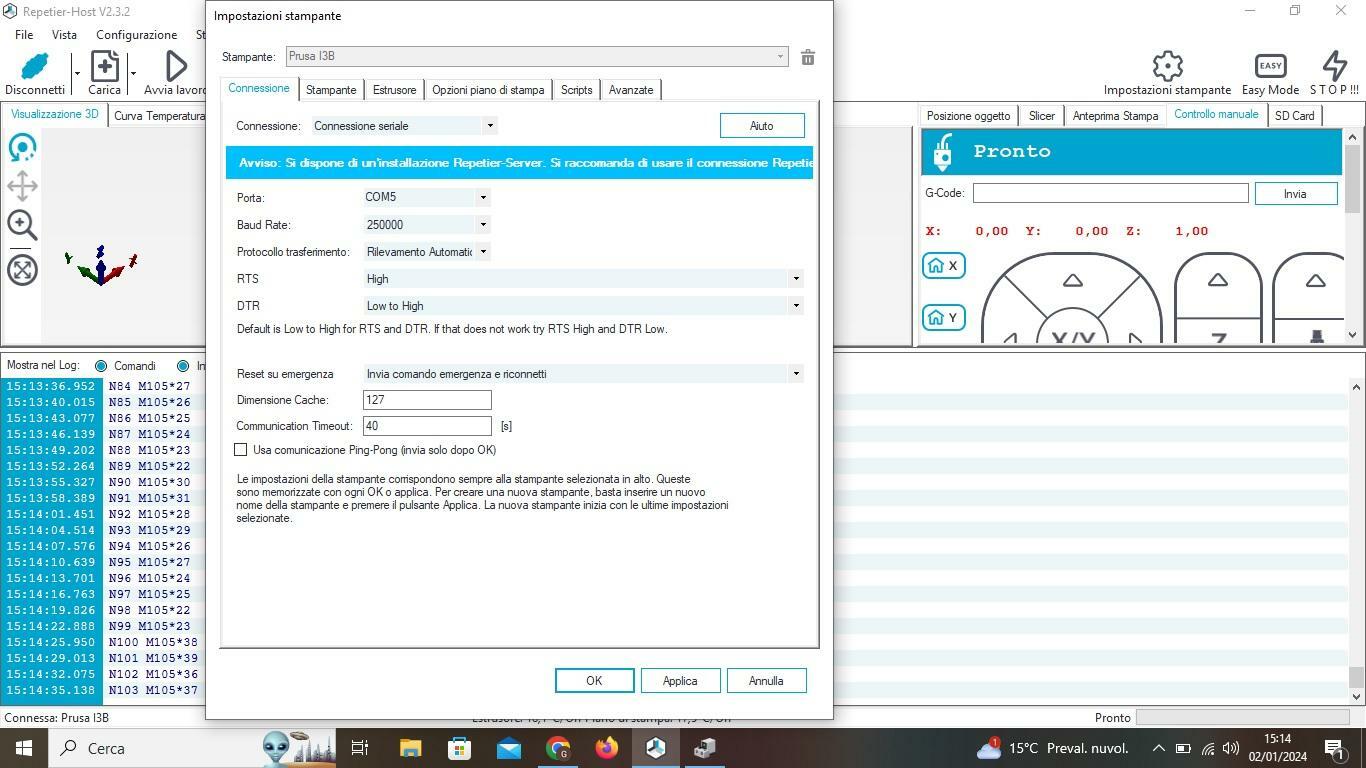Home the X axis
The image size is (1366, 768).
pyautogui.click(x=943, y=266)
